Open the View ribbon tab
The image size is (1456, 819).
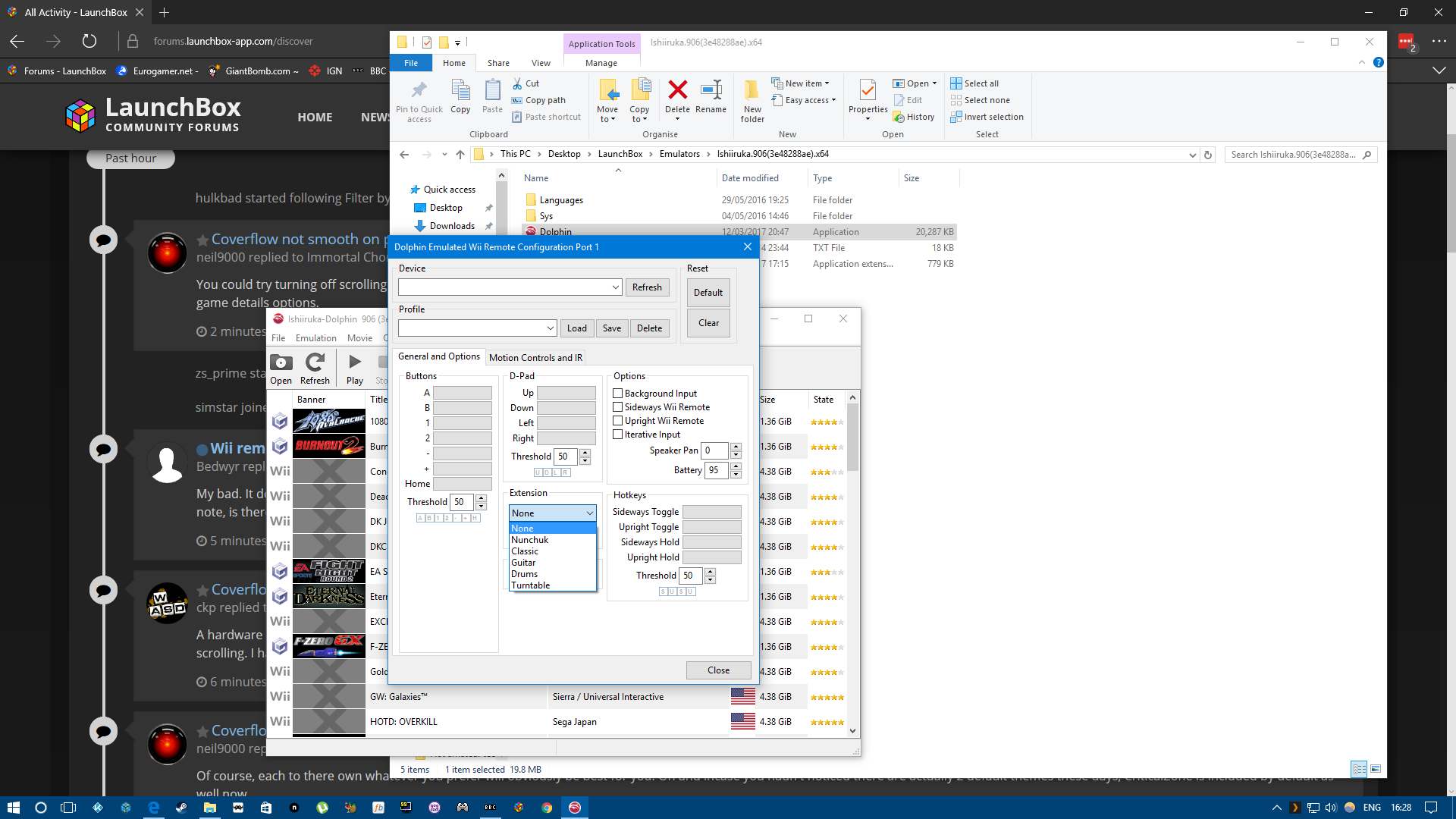[x=541, y=63]
